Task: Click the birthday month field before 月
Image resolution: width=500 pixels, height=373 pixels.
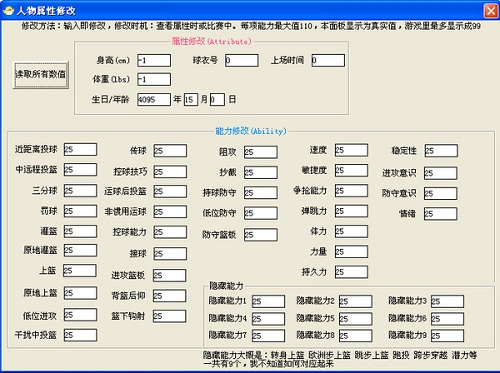Action: (x=191, y=99)
